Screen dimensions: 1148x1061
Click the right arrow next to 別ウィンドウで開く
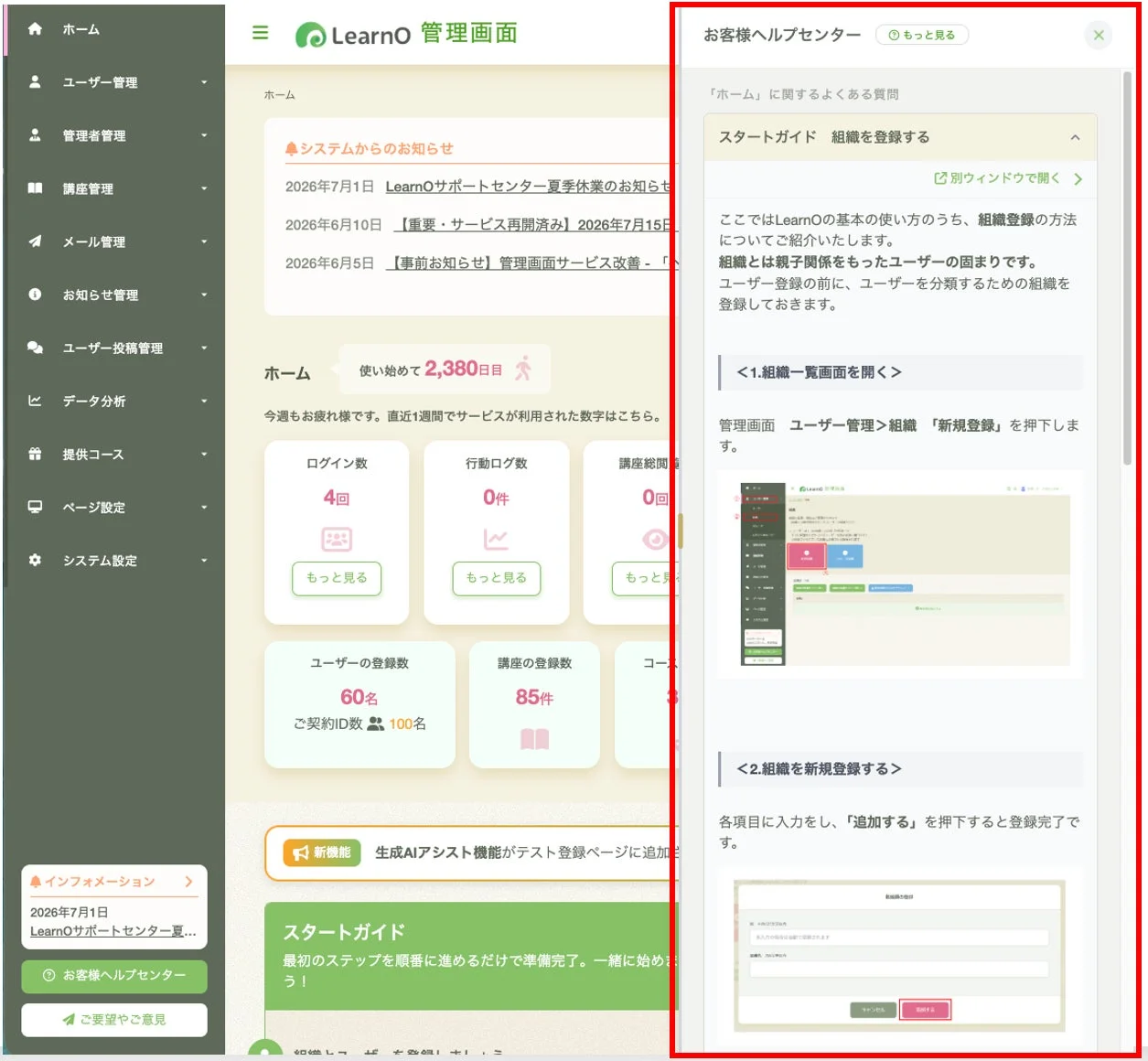[1078, 178]
